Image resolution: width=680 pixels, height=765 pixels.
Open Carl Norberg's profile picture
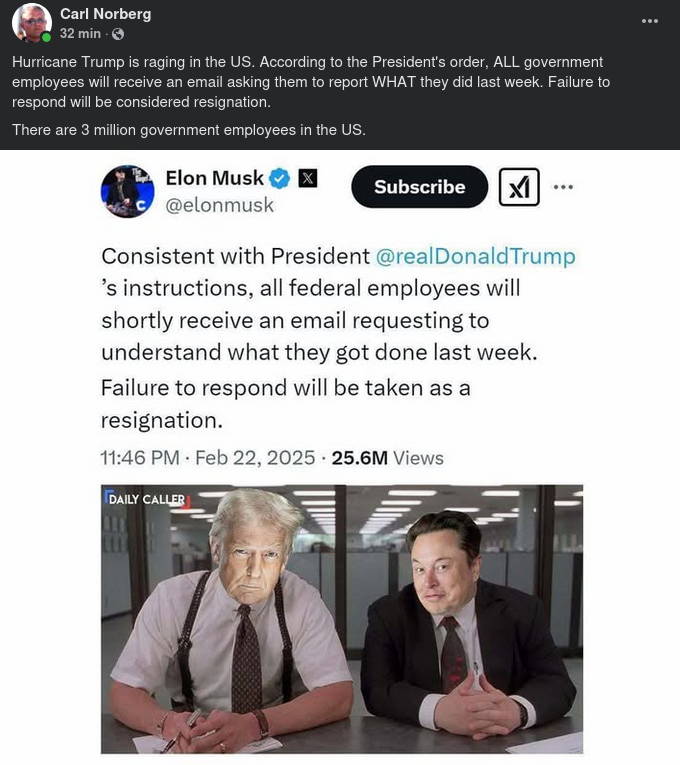[31, 23]
